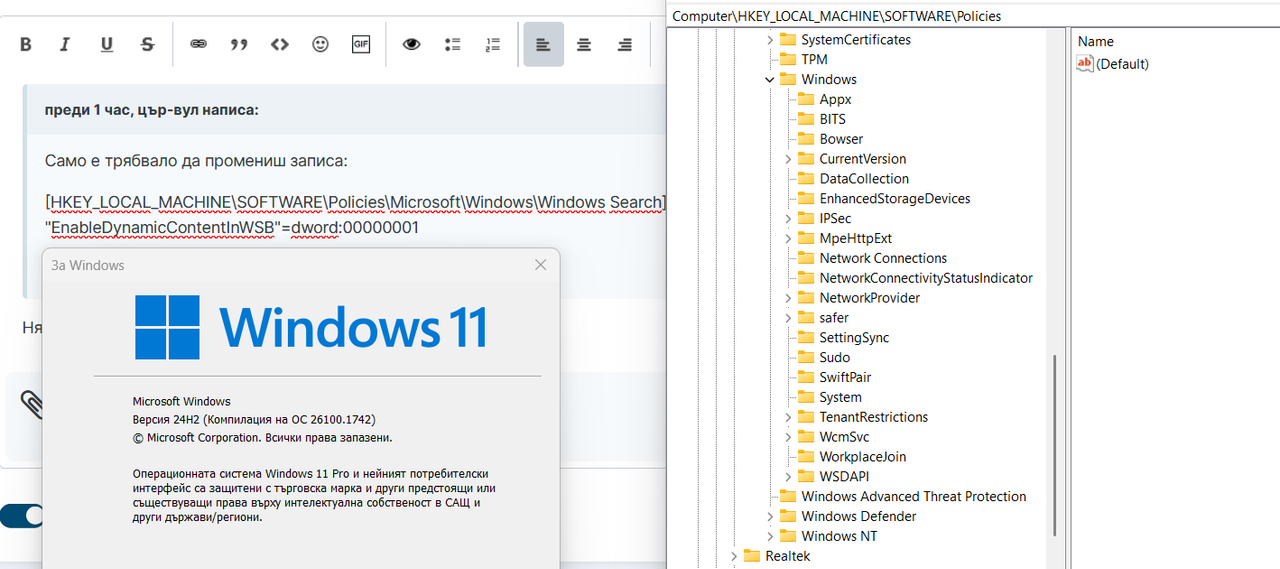1280x569 pixels.
Task: Switch the toggle below the editor
Action: (22, 516)
